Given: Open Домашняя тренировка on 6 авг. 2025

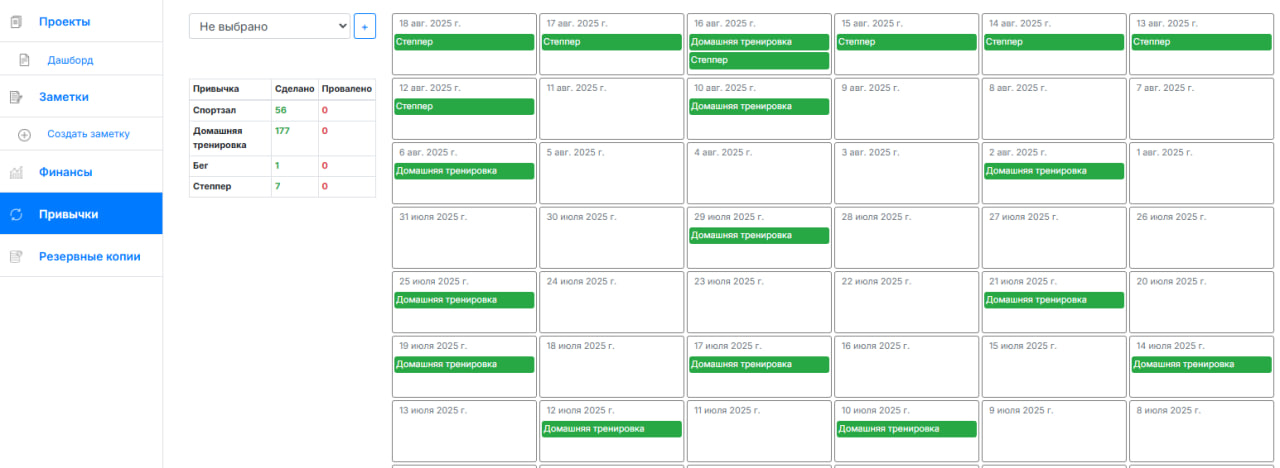Looking at the screenshot, I should pyautogui.click(x=464, y=171).
